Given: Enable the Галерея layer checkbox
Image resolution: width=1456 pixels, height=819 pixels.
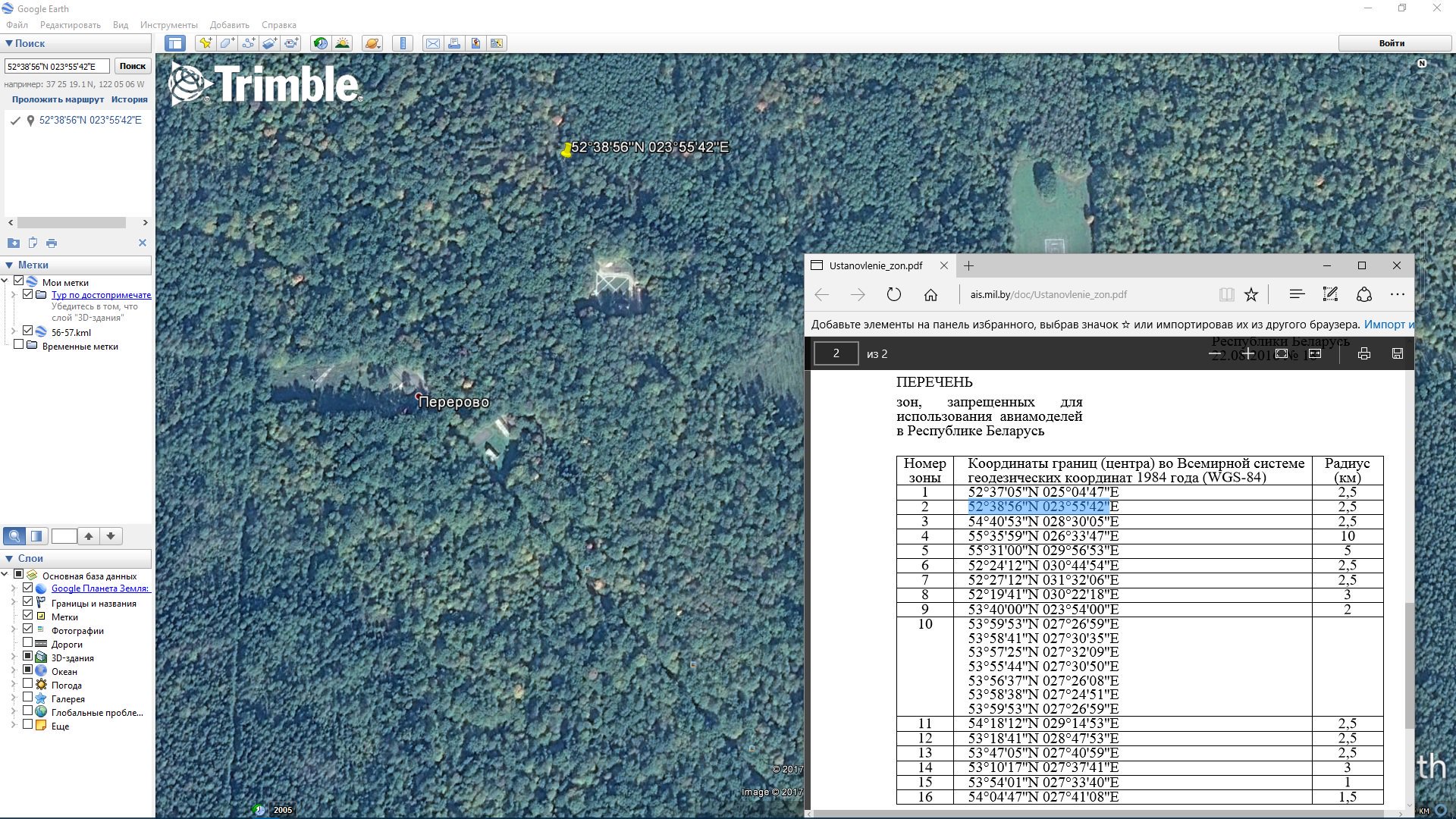Looking at the screenshot, I should pos(28,698).
